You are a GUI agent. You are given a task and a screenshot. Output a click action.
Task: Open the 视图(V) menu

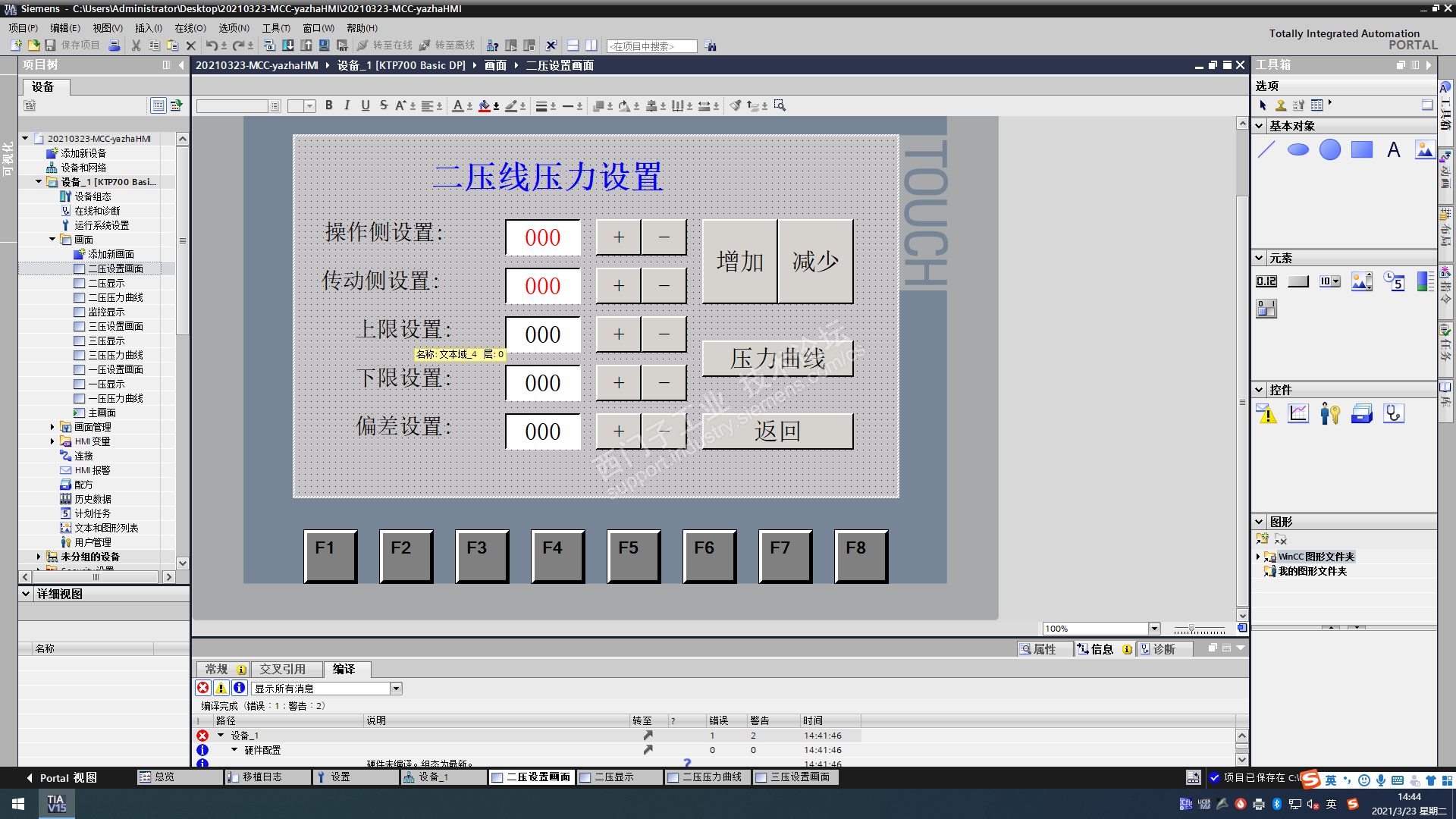click(107, 28)
